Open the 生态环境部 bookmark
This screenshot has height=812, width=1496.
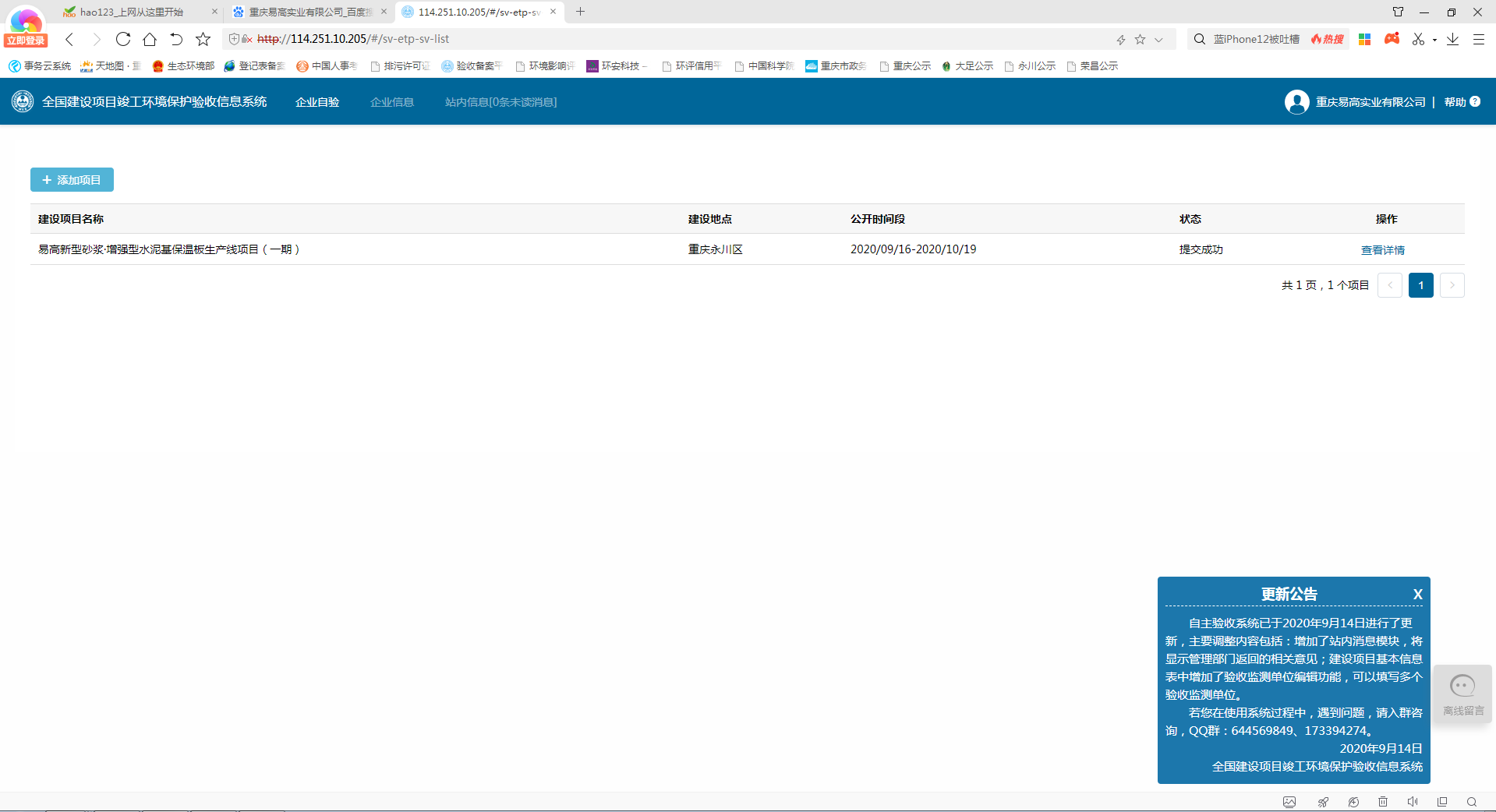pyautogui.click(x=183, y=66)
